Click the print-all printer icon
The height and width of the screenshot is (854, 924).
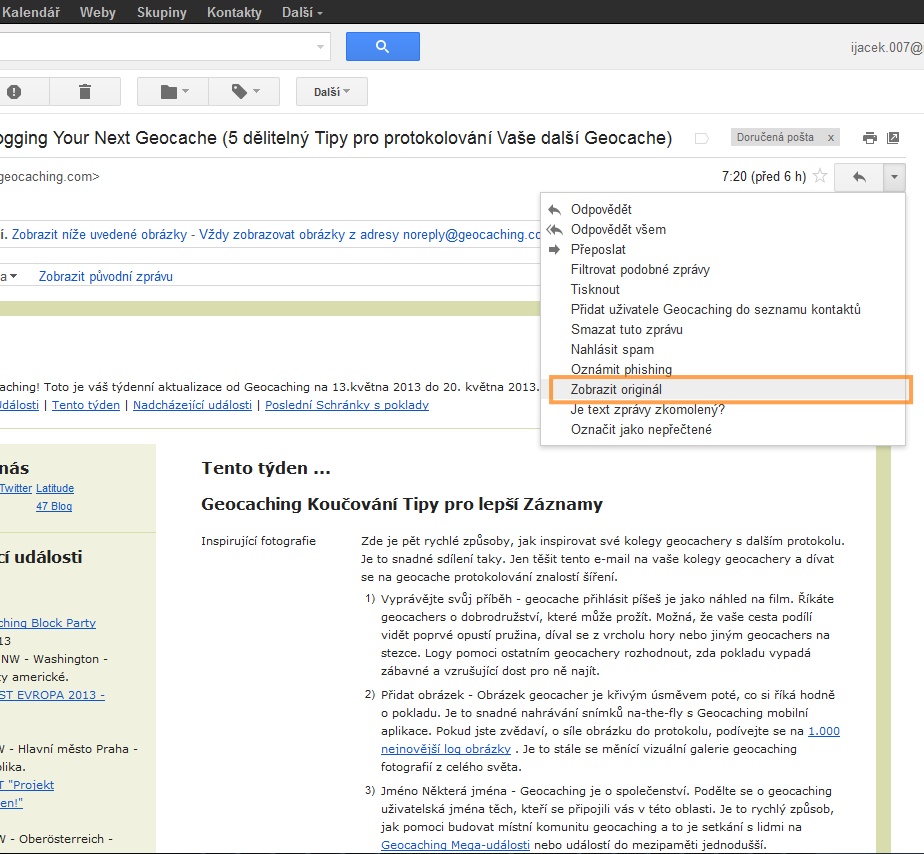870,138
